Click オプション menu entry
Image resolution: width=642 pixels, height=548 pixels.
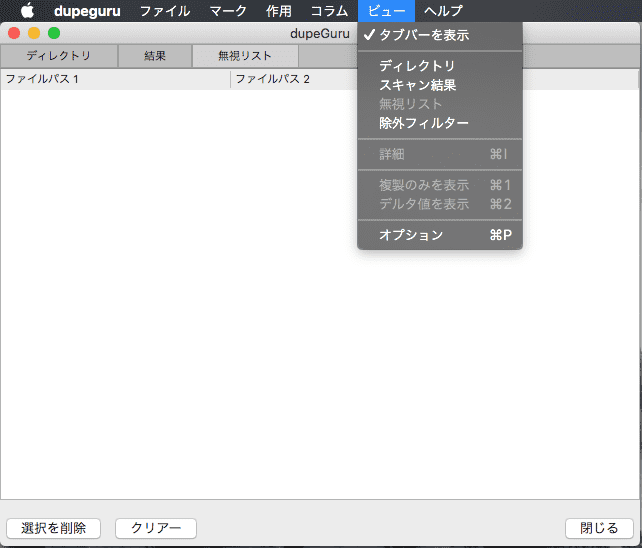point(411,235)
